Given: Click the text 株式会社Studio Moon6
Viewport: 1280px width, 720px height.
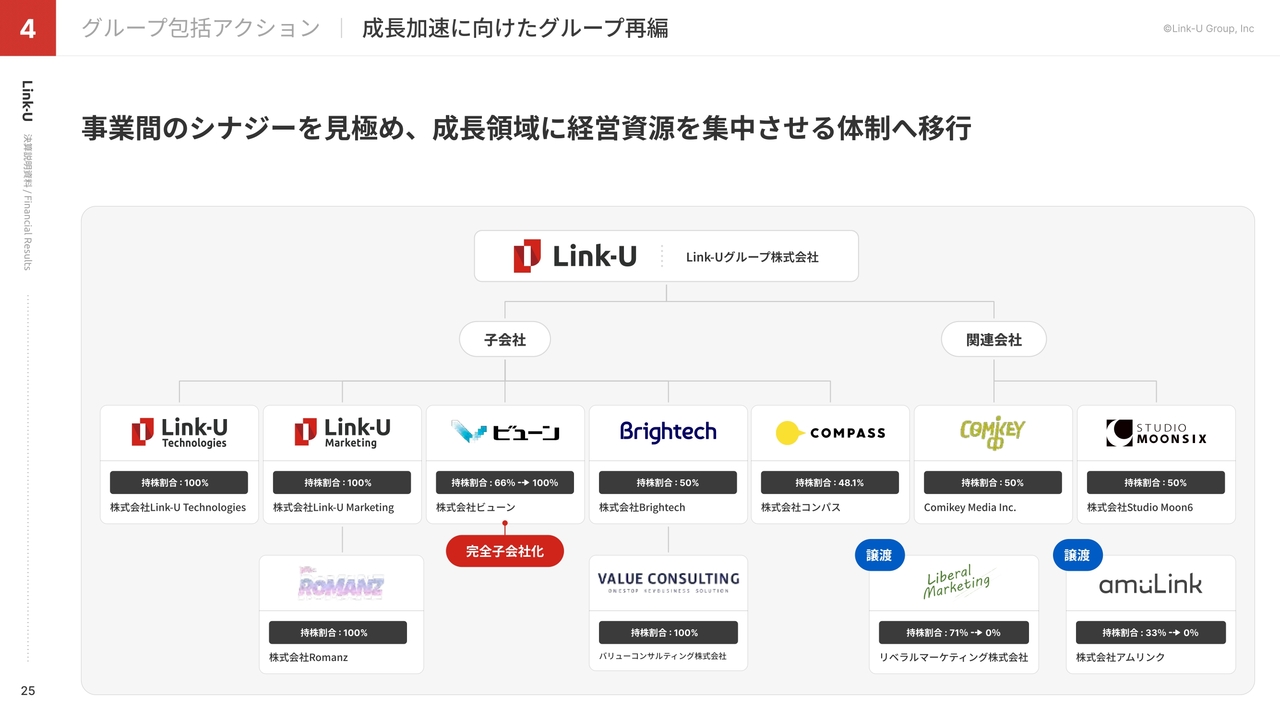Looking at the screenshot, I should [x=1140, y=508].
